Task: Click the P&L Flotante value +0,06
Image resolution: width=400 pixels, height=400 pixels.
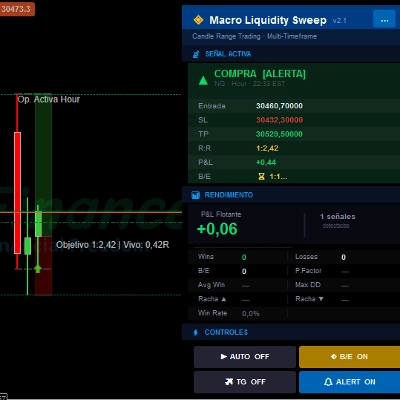Action: coord(217,229)
